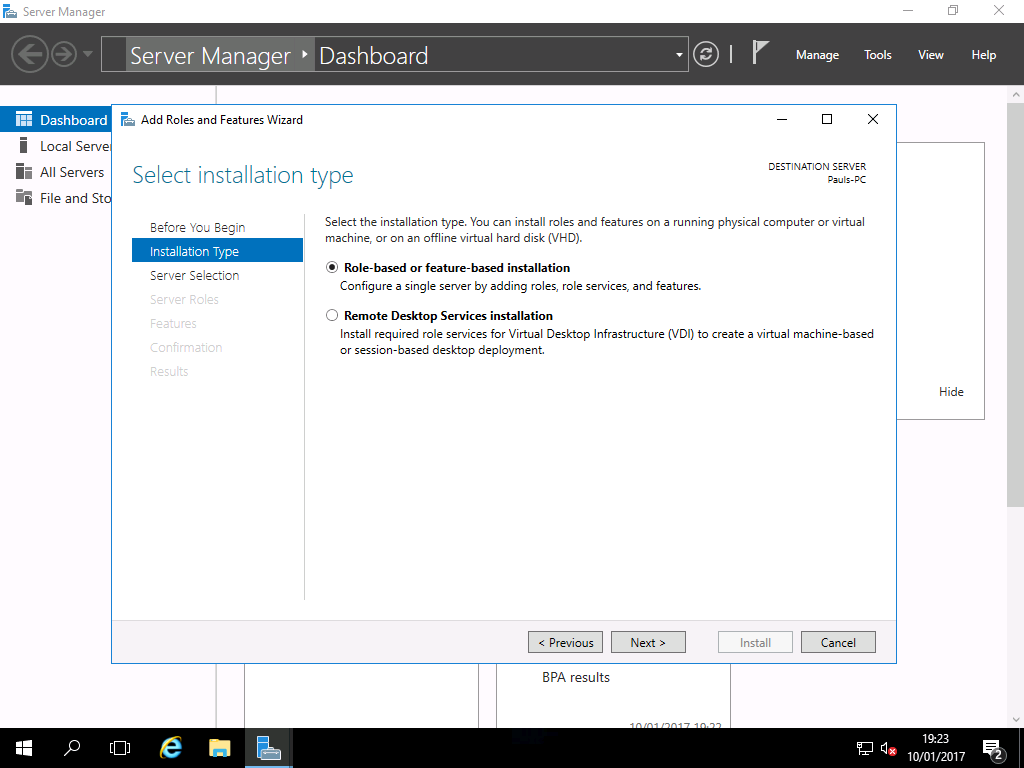Open Task View on the taskbar
This screenshot has width=1024, height=768.
[120, 748]
